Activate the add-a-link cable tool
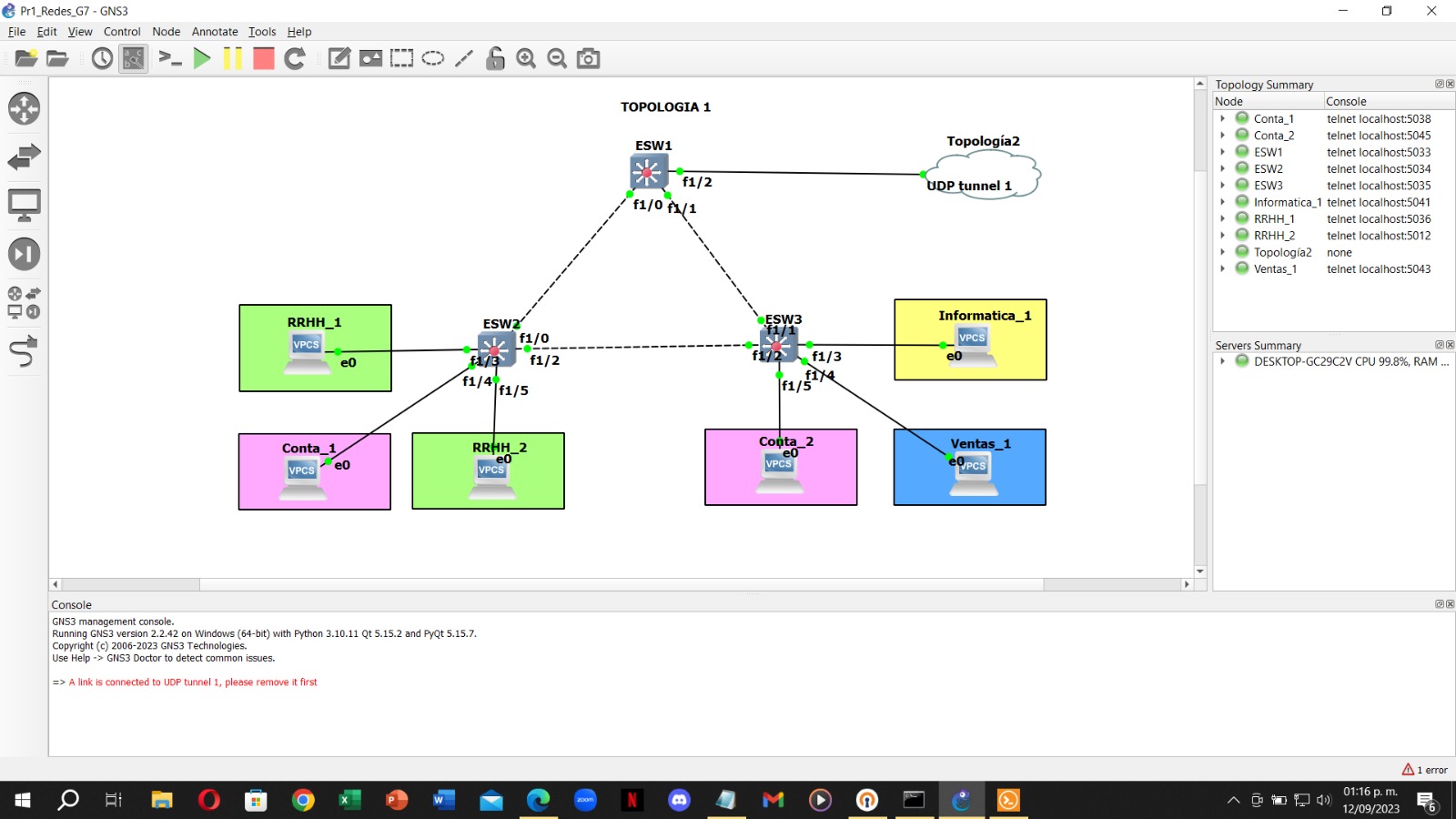Screen dimensions: 1456x819 (25, 353)
